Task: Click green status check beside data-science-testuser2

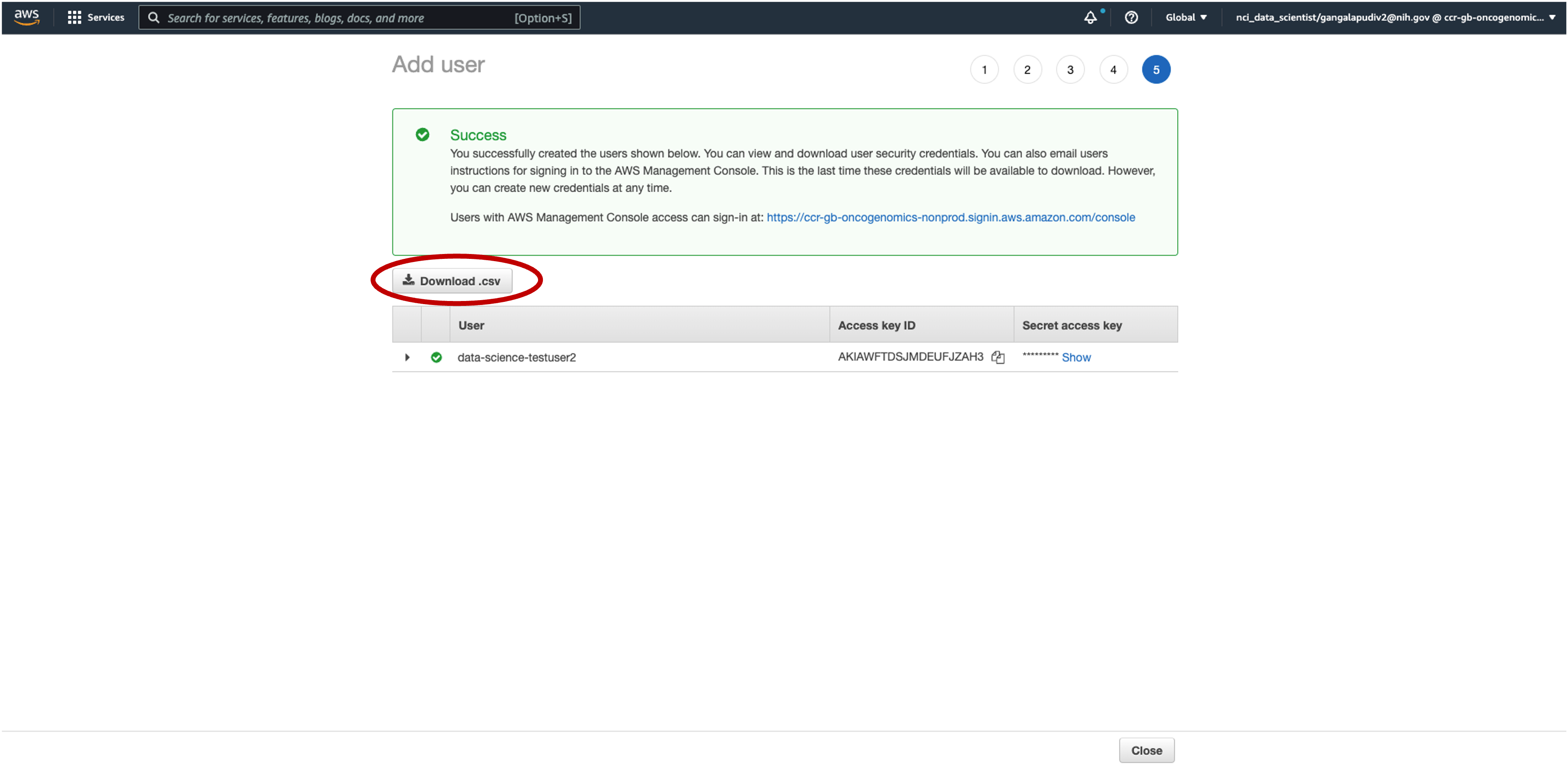Action: click(437, 357)
